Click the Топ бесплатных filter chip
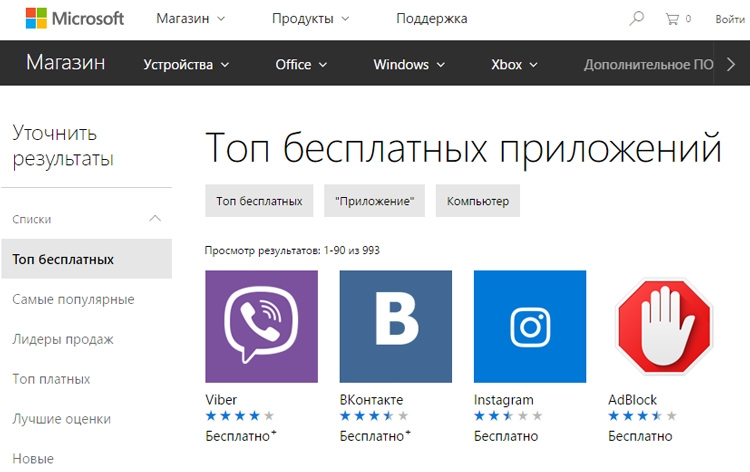The height and width of the screenshot is (472, 750). (x=259, y=201)
